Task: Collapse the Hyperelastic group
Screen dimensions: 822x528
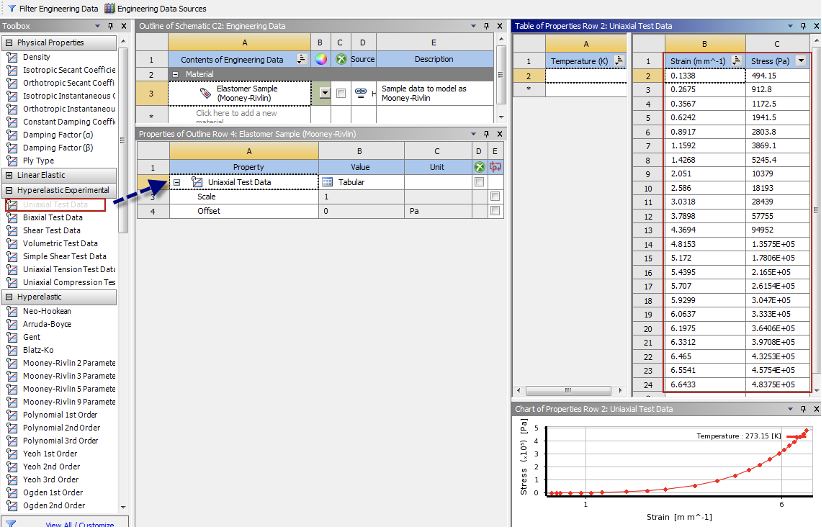Action: [x=9, y=297]
